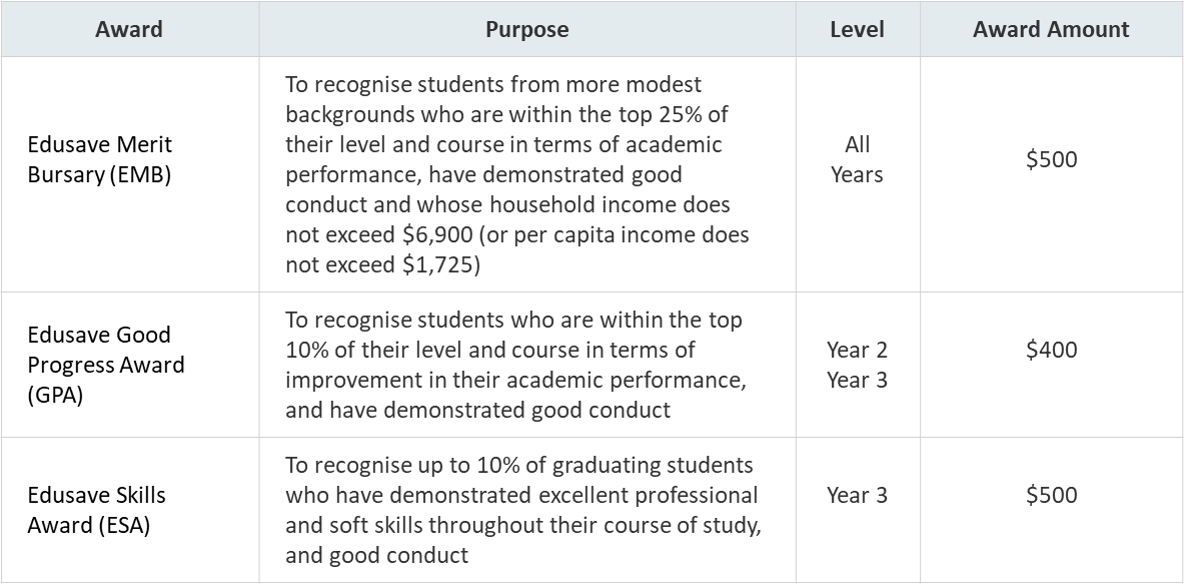Click the GPA purpose description text
The image size is (1184, 585).
click(x=516, y=365)
